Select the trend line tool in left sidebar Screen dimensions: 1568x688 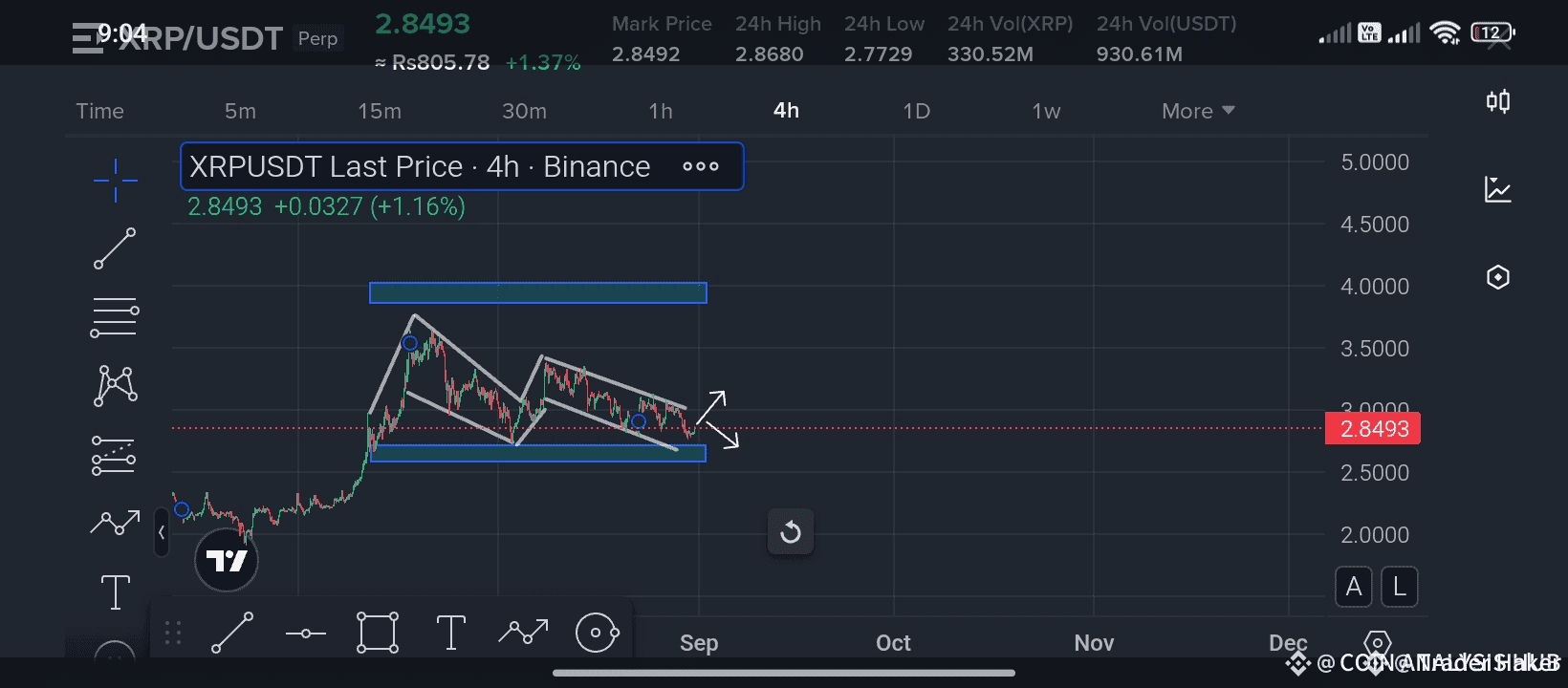coord(115,248)
